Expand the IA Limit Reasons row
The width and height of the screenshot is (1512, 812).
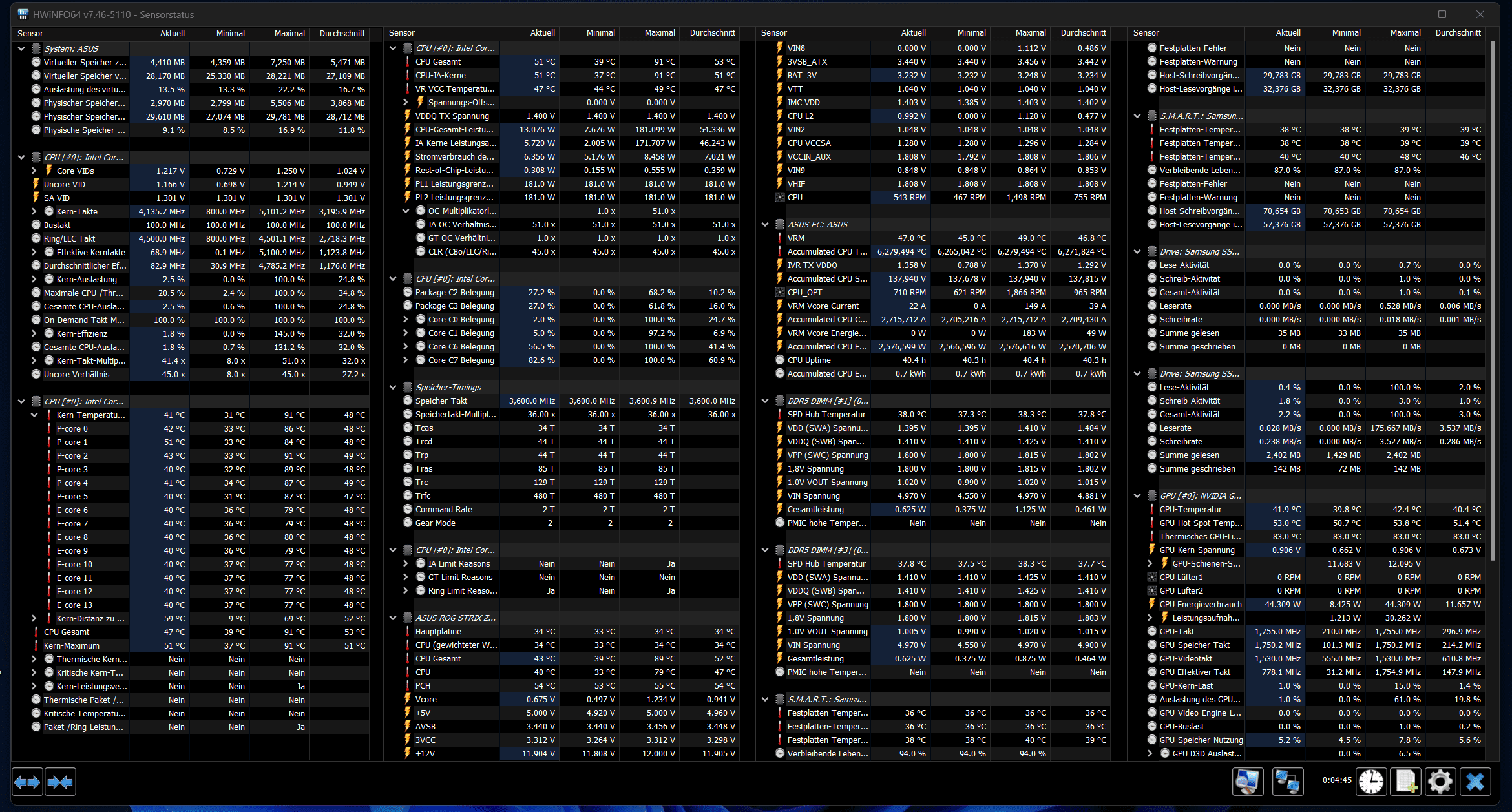point(406,563)
